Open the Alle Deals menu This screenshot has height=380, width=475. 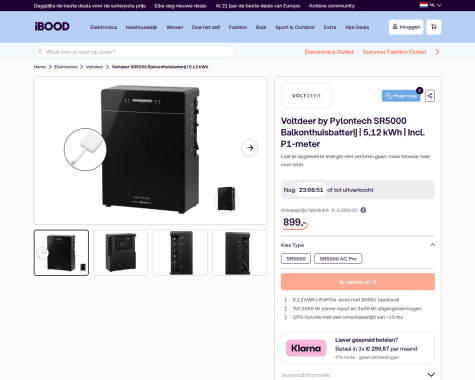[357, 27]
